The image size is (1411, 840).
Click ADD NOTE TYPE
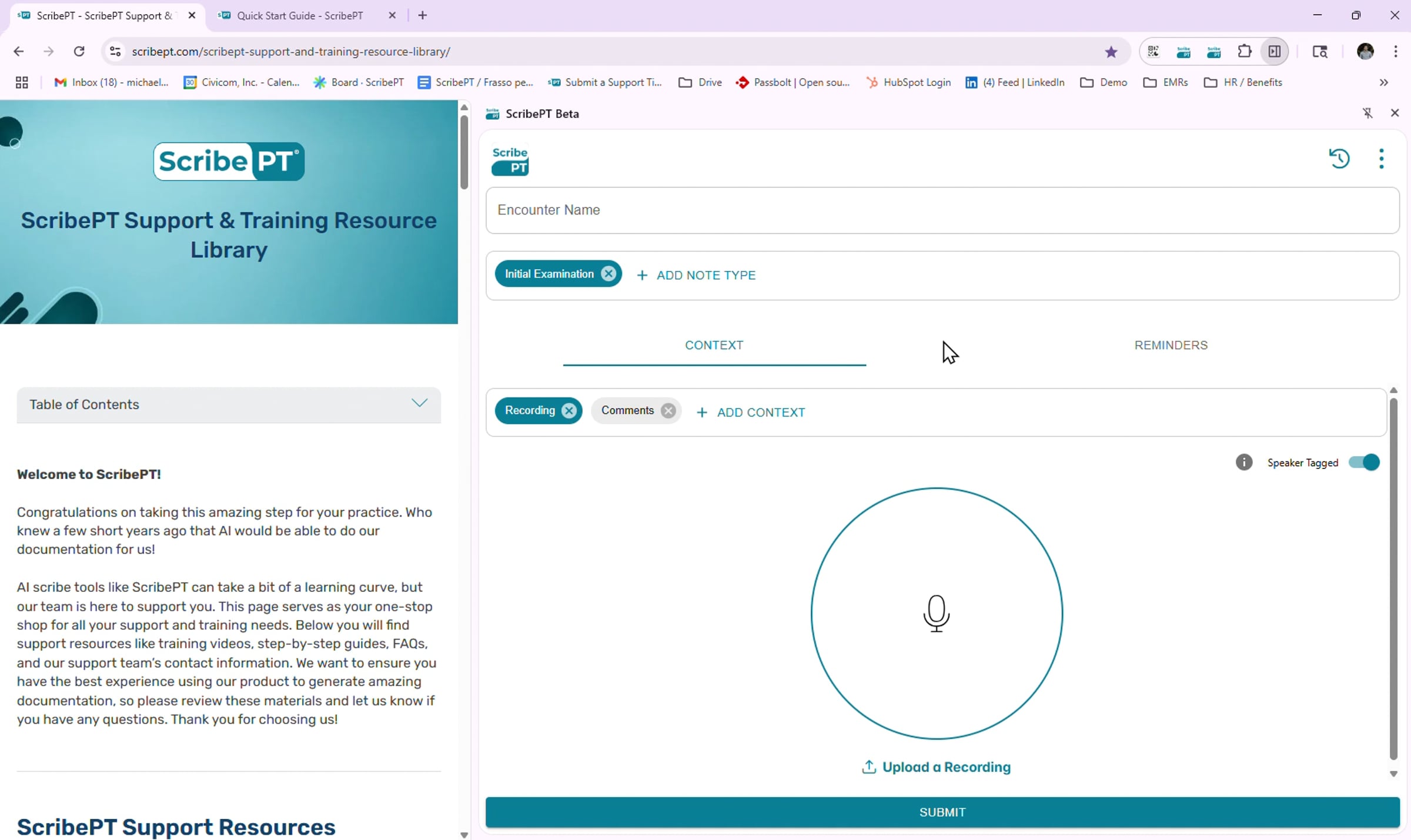point(696,275)
